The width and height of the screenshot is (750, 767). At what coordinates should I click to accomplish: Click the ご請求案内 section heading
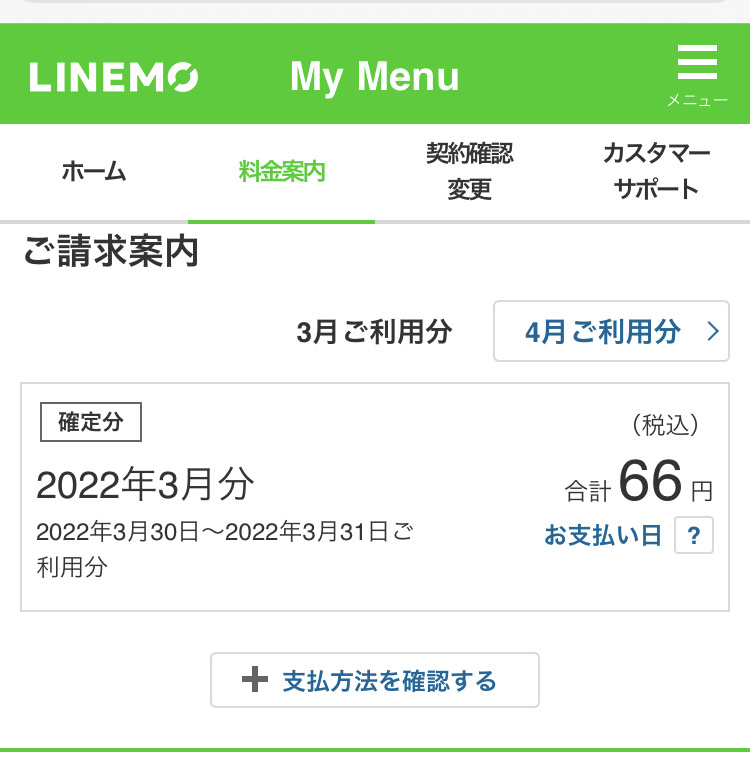click(x=111, y=253)
